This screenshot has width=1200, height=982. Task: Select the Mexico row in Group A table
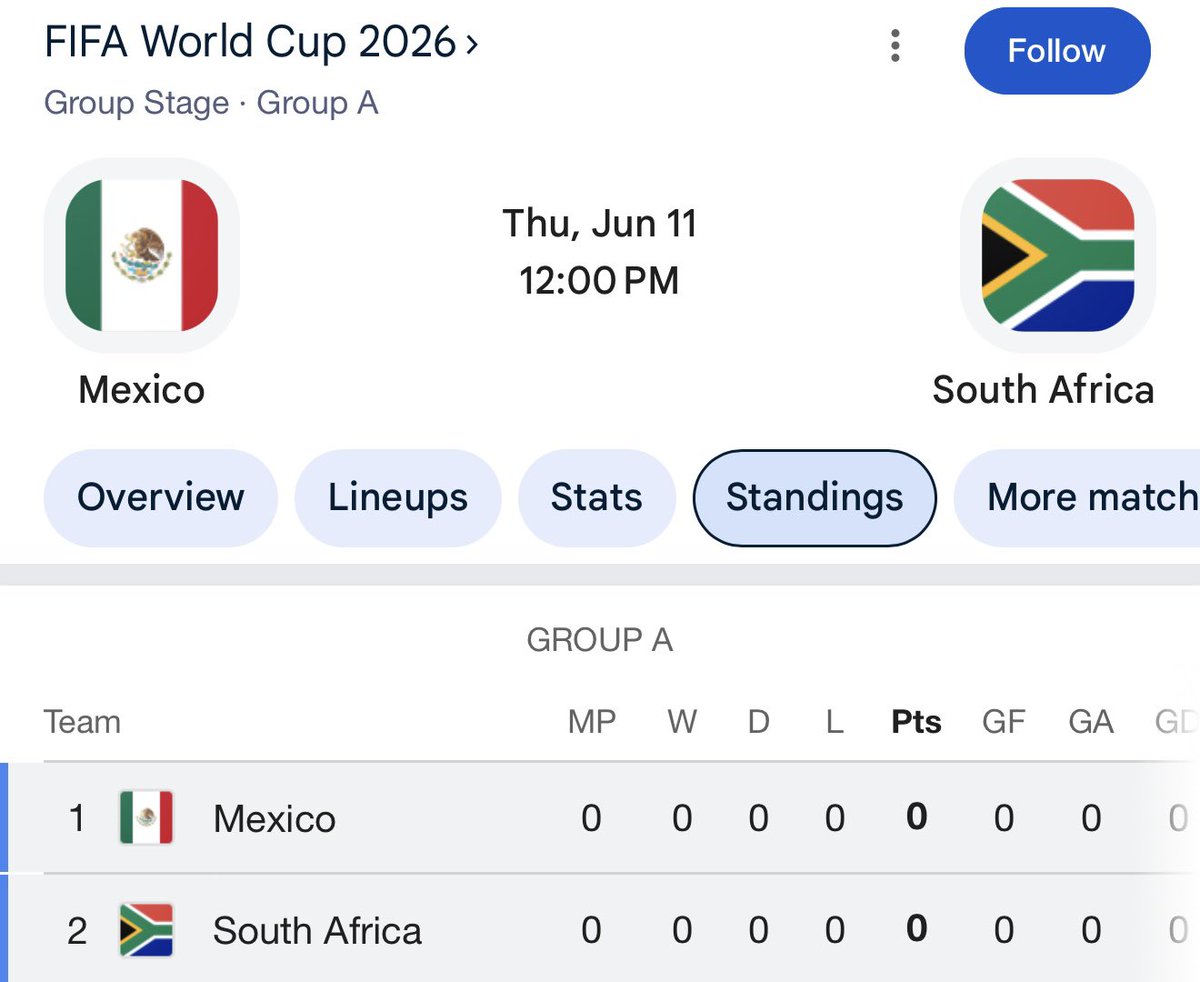(x=600, y=818)
